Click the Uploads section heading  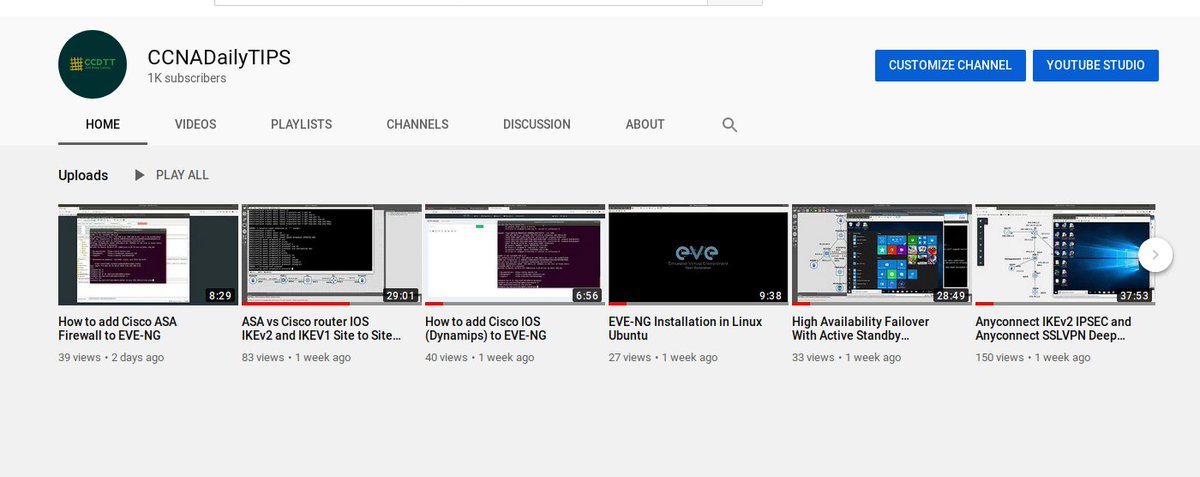coord(83,175)
